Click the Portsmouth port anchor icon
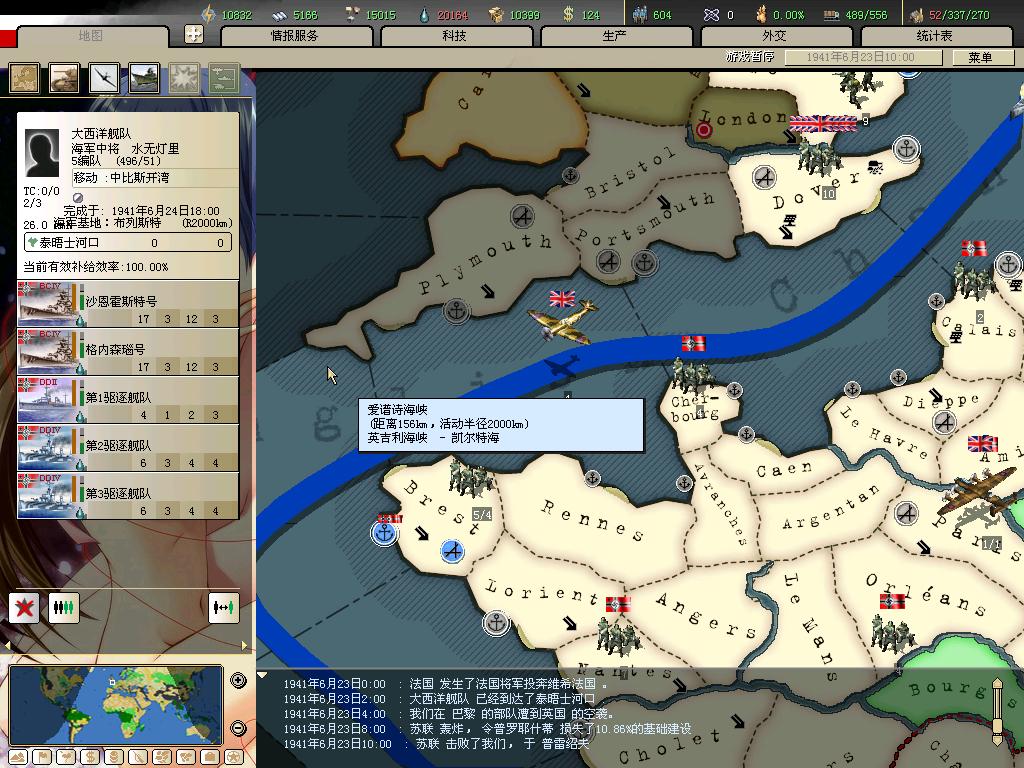The height and width of the screenshot is (768, 1024). (645, 263)
